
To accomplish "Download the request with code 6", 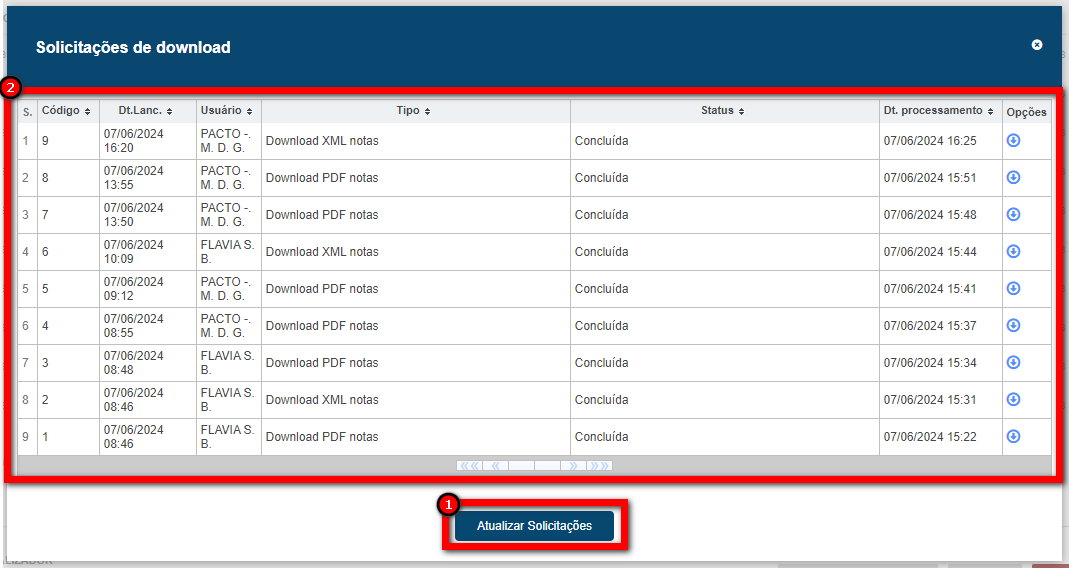I will [x=1013, y=252].
